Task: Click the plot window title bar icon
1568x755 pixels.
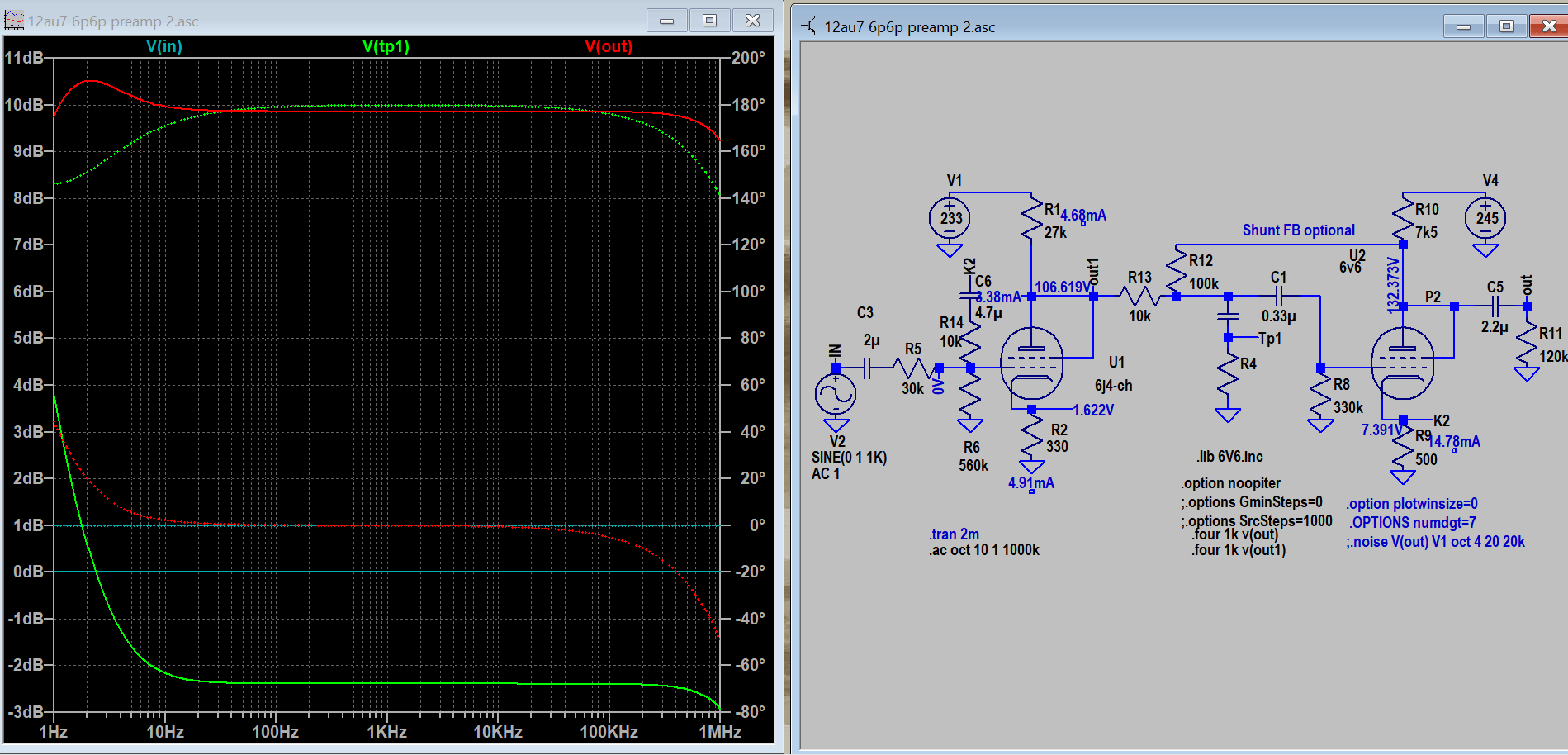Action: point(14,21)
